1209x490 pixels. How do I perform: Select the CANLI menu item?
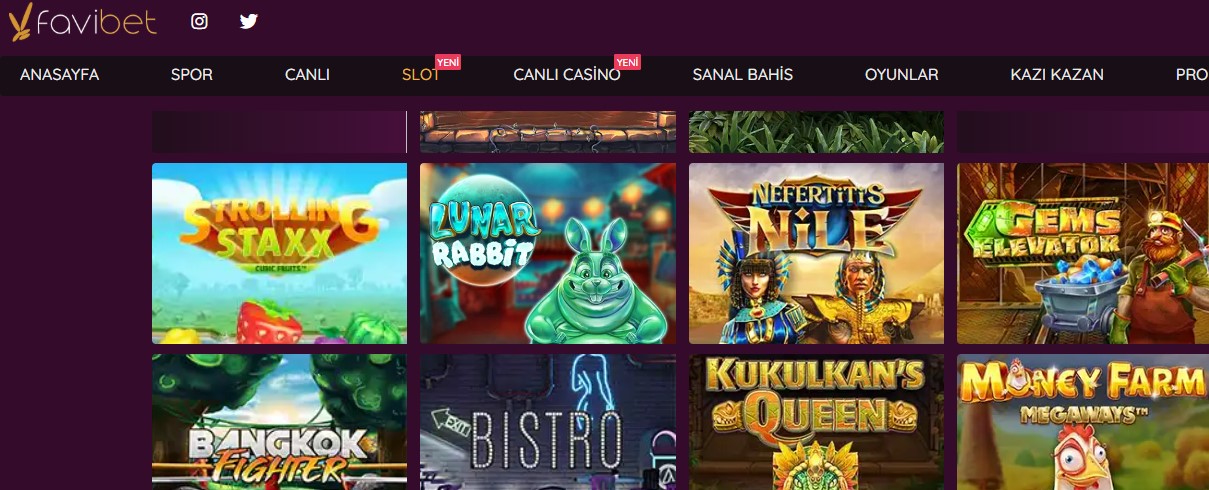[x=307, y=75]
